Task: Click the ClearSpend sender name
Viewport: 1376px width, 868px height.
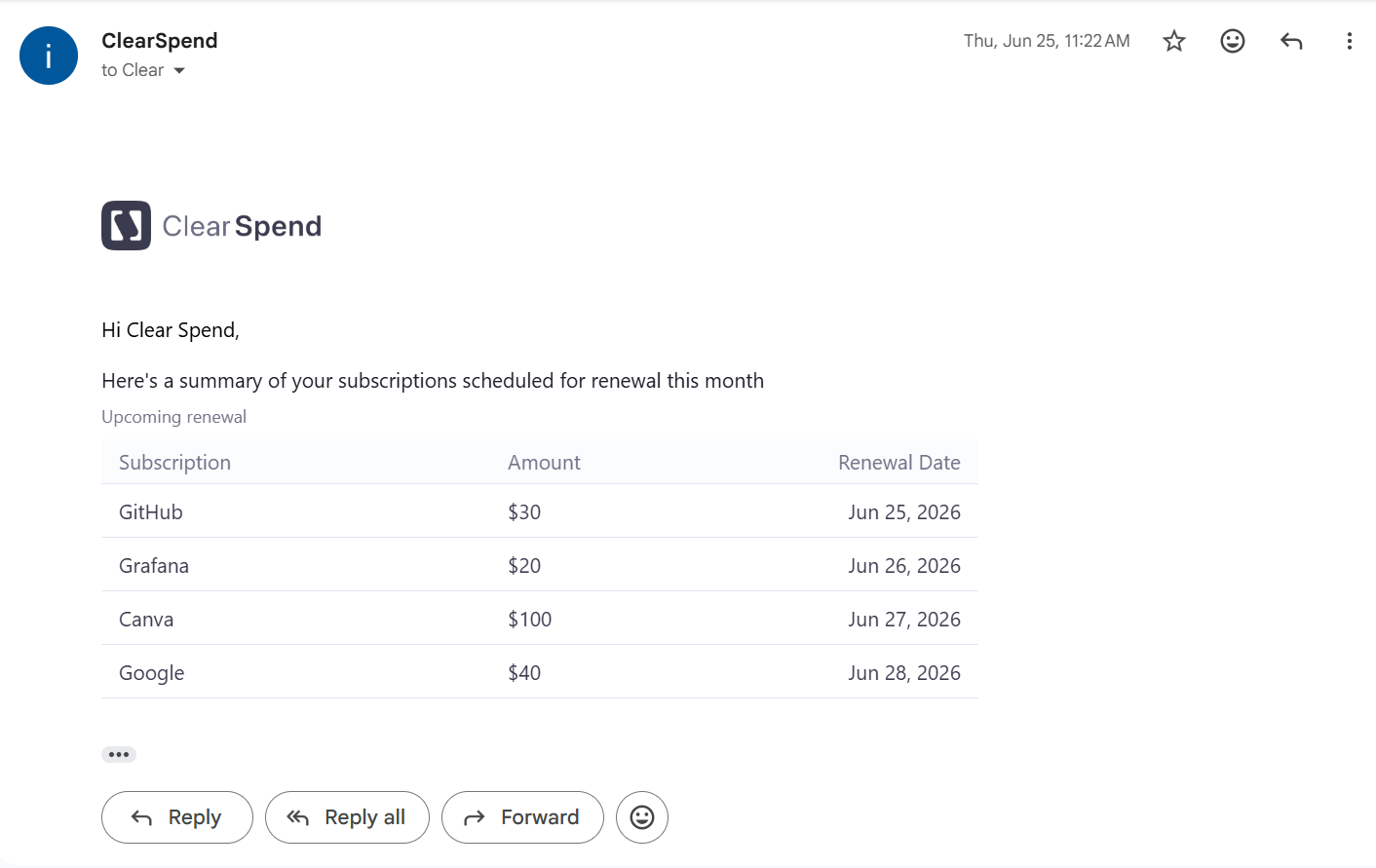Action: [160, 41]
